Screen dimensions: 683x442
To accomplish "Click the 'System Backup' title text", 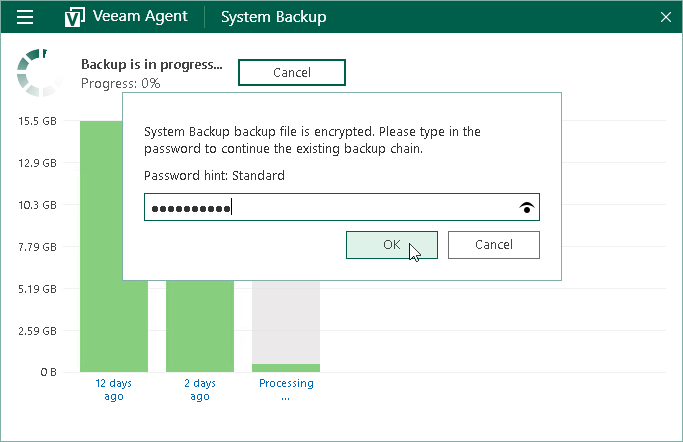I will [274, 17].
